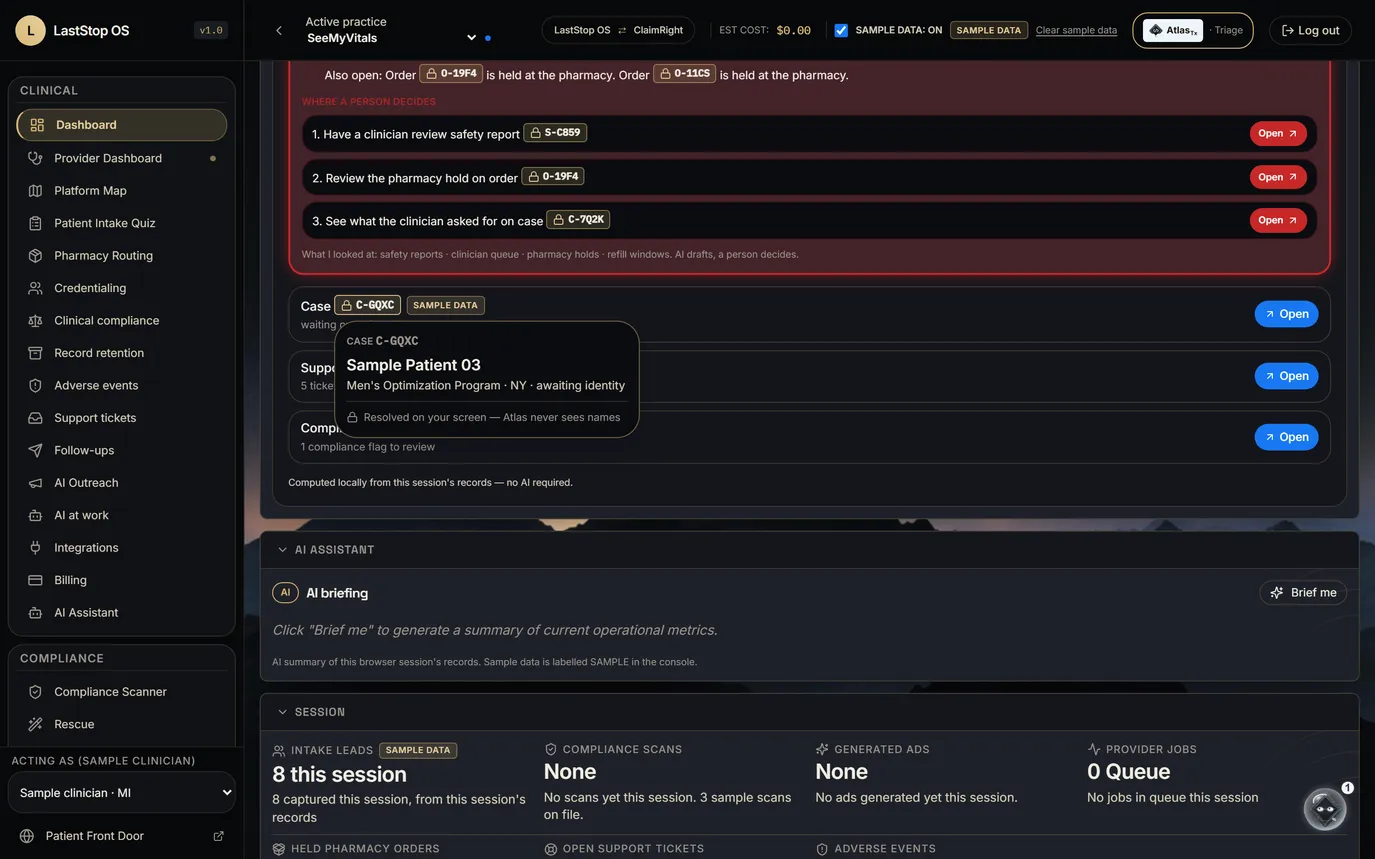The width and height of the screenshot is (1375, 859).
Task: Open the compliance flag row
Action: tap(1286, 437)
